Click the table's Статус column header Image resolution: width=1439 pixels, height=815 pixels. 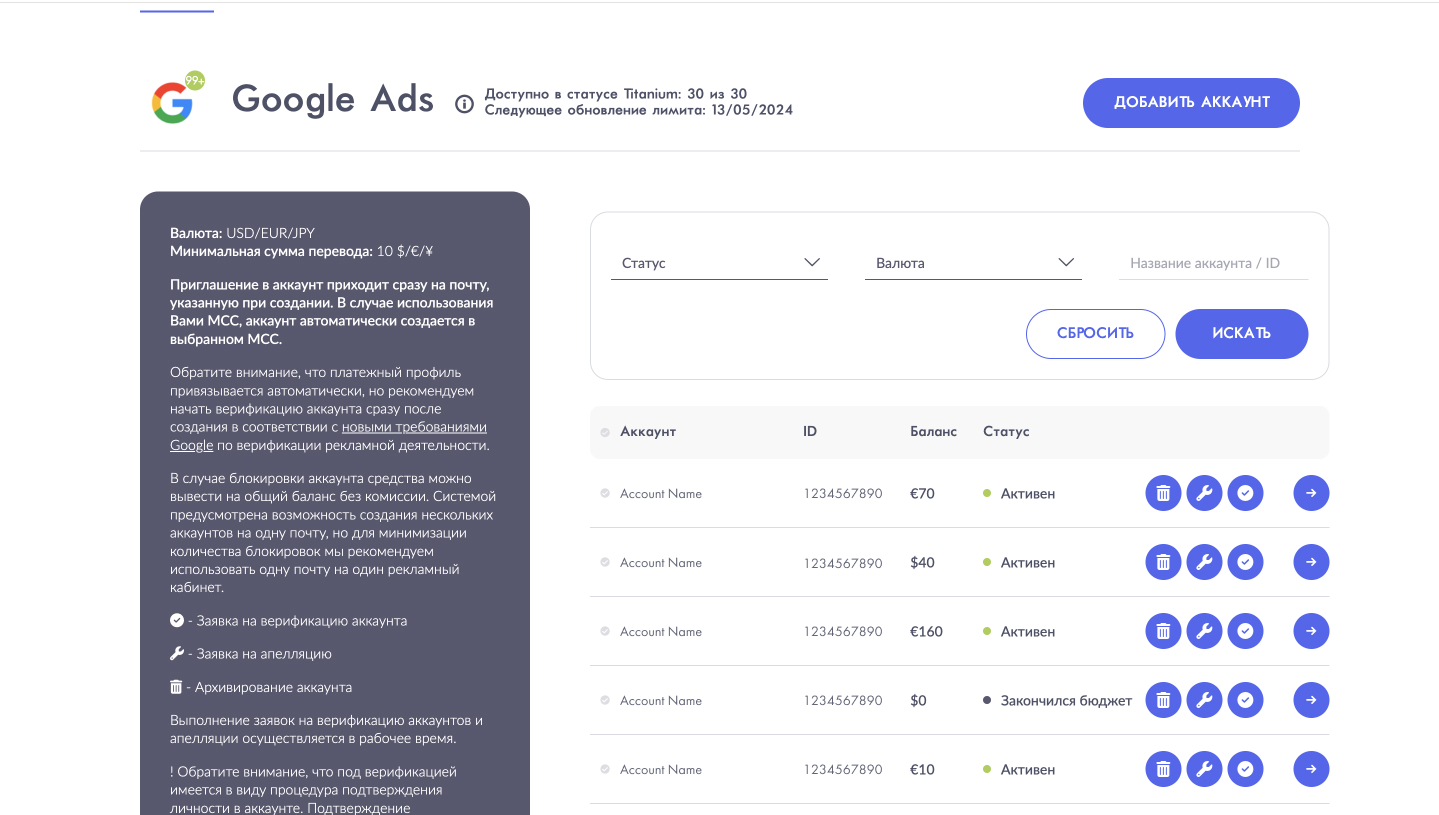[x=1006, y=431]
